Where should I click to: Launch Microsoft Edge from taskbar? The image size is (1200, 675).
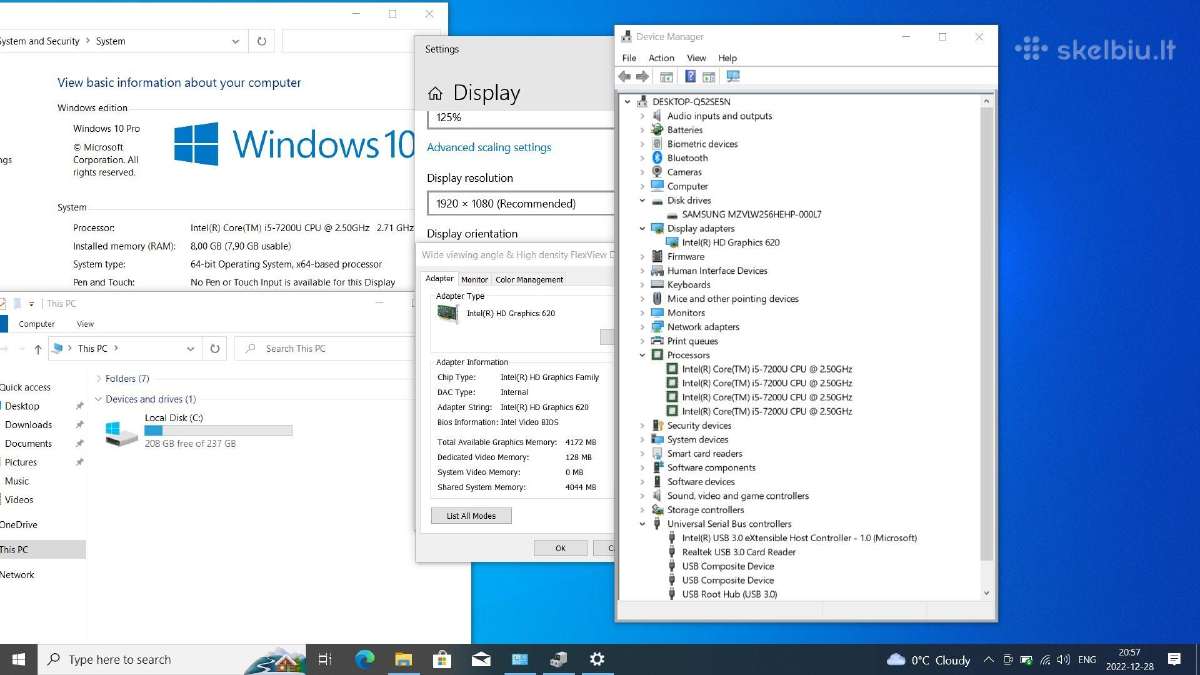tap(365, 659)
